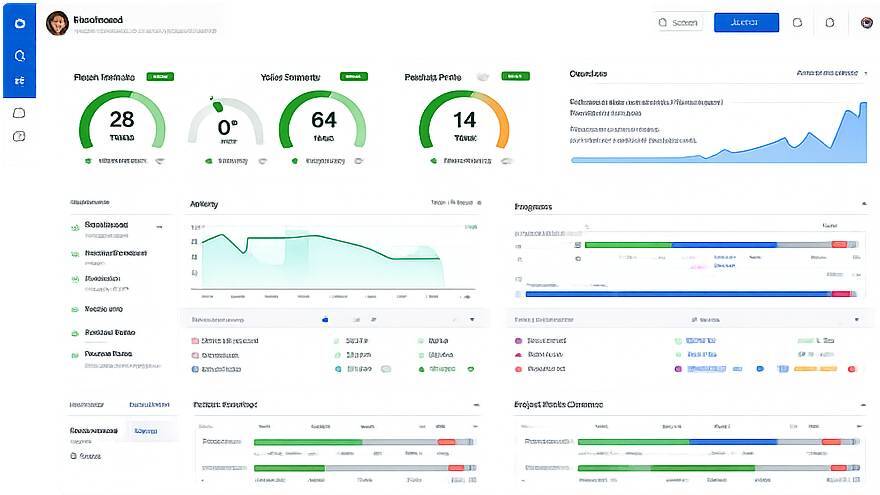Click the red circle icon in the right list's third row

coord(518,369)
